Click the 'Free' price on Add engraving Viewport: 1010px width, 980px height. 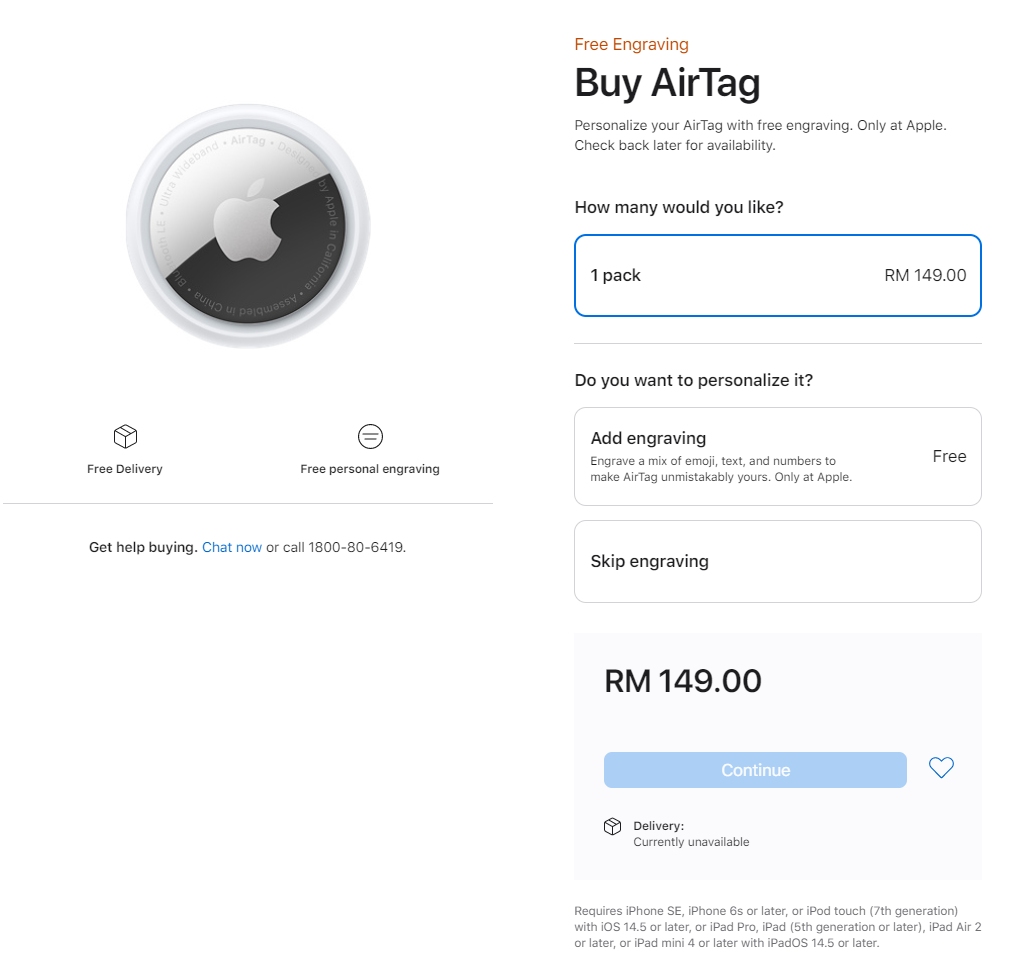tap(948, 455)
